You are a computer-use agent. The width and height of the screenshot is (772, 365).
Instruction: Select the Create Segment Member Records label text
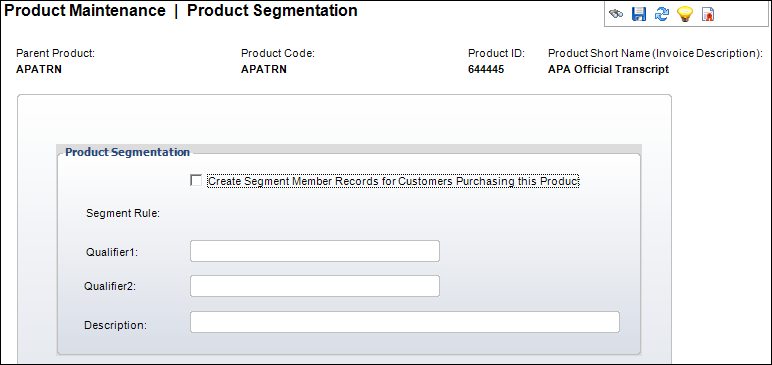392,181
